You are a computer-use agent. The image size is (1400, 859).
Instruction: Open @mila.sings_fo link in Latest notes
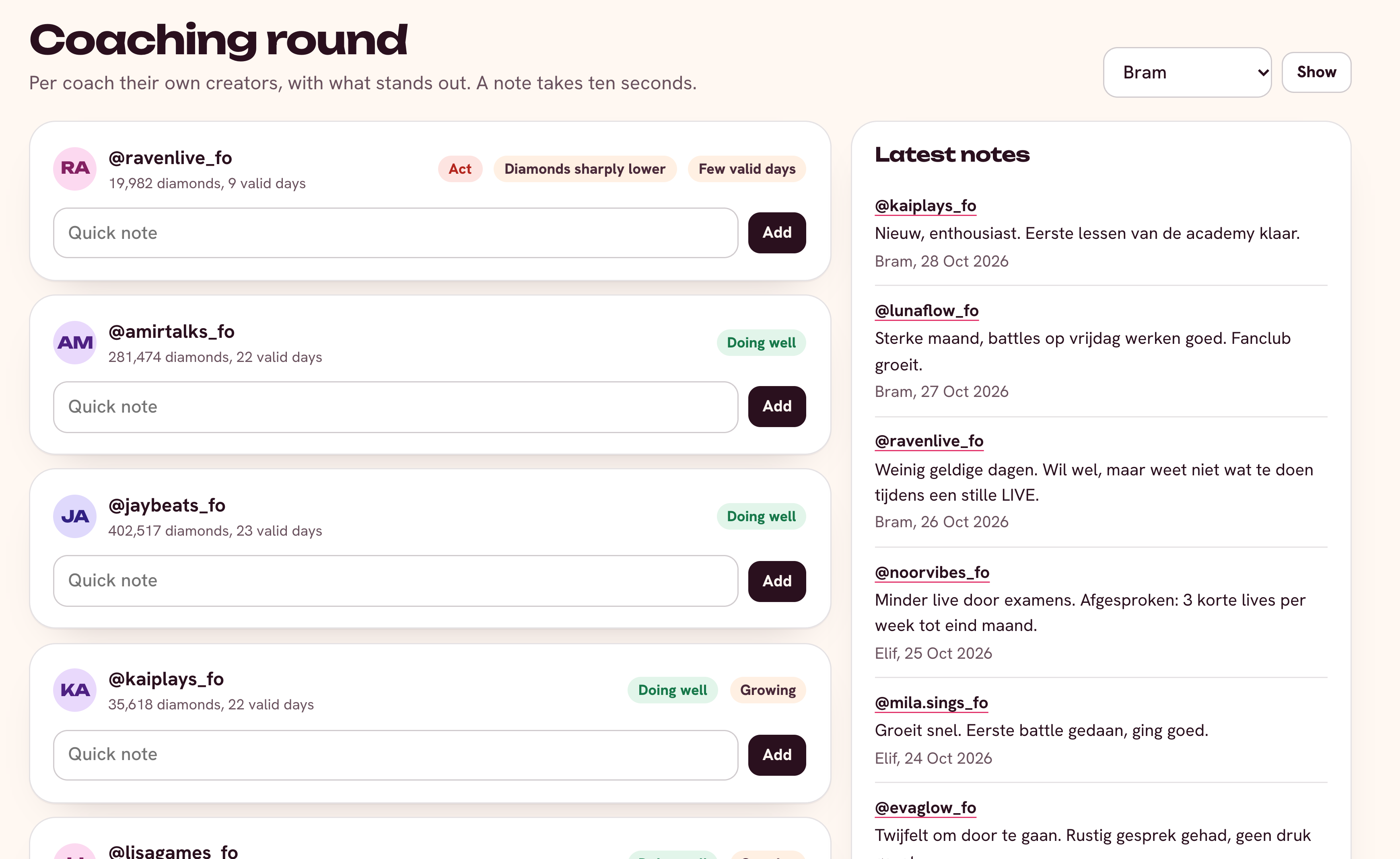pyautogui.click(x=931, y=703)
